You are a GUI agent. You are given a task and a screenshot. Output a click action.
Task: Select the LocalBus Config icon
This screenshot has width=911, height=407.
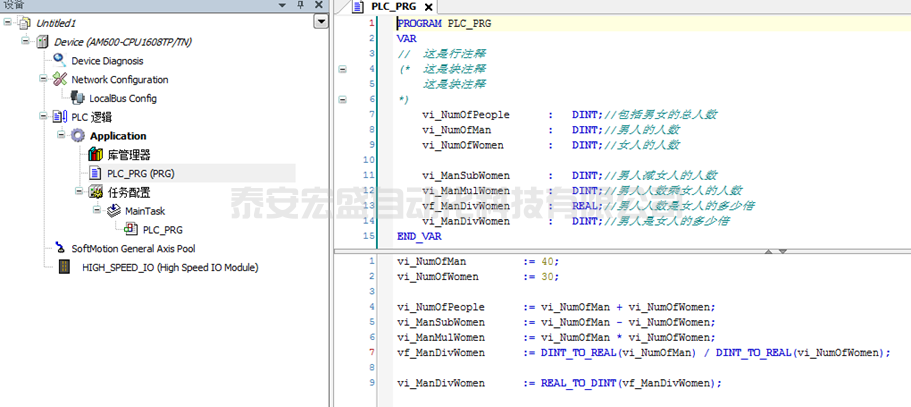coord(79,98)
